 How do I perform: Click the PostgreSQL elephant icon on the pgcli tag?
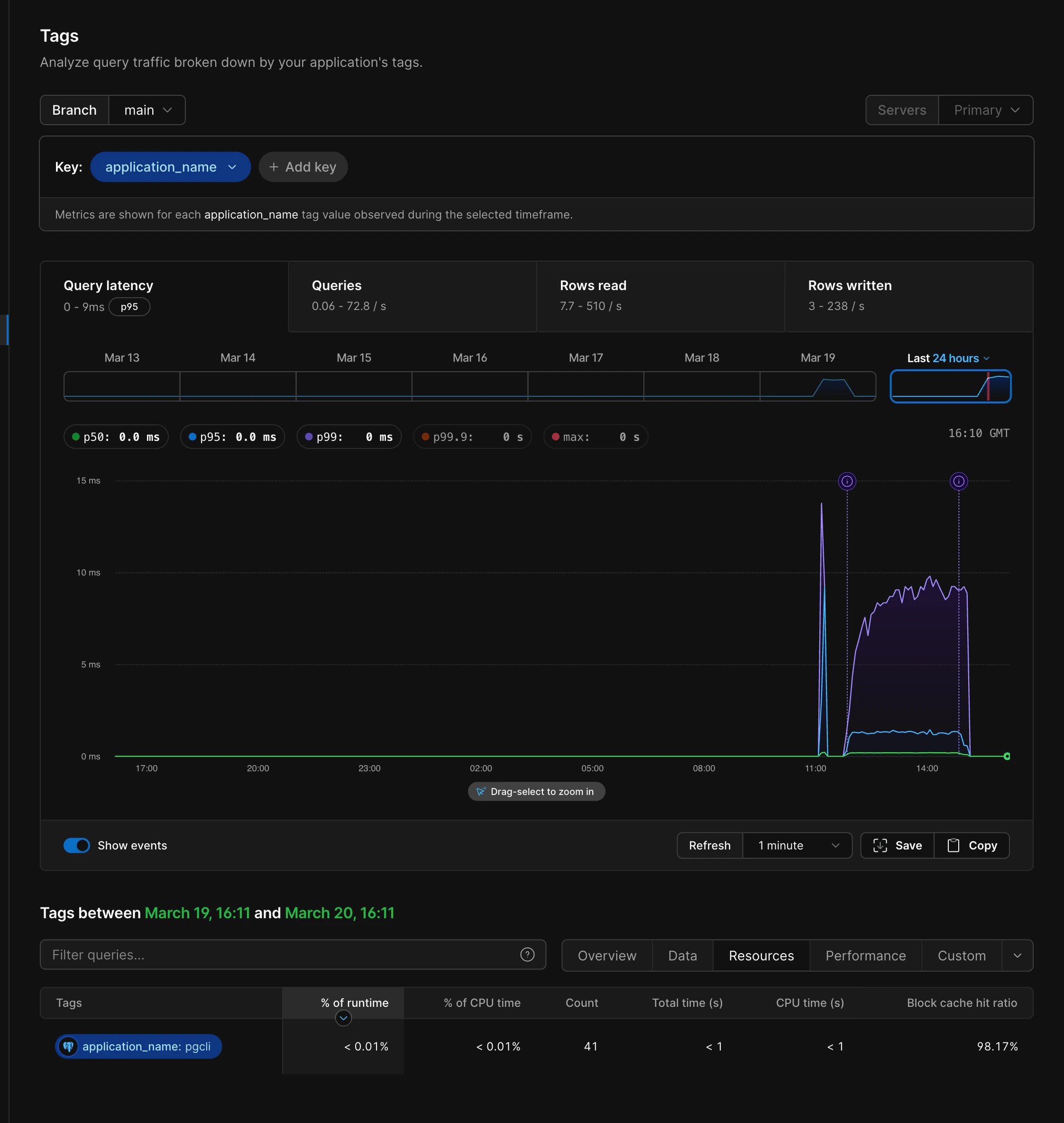tap(69, 1047)
